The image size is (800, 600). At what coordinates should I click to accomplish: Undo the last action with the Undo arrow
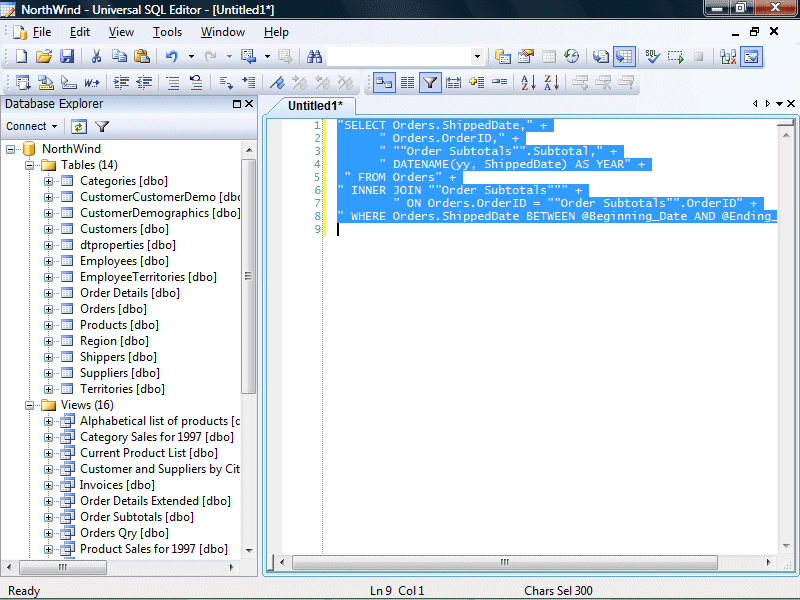pos(171,56)
